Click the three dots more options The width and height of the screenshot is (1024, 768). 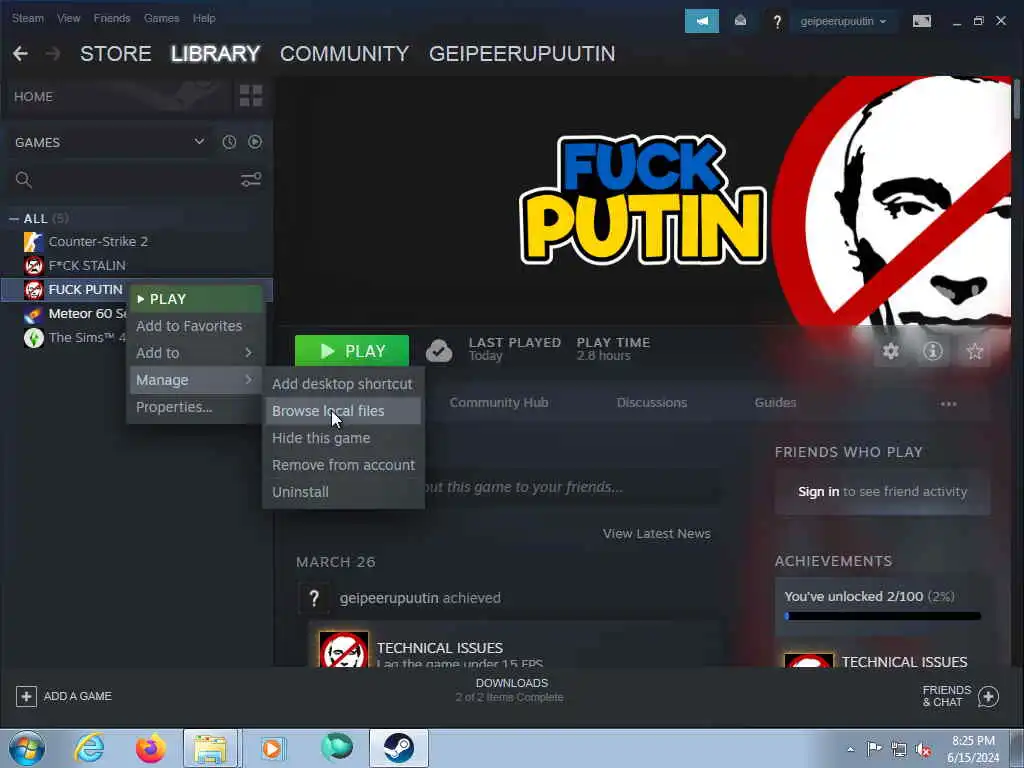[948, 404]
